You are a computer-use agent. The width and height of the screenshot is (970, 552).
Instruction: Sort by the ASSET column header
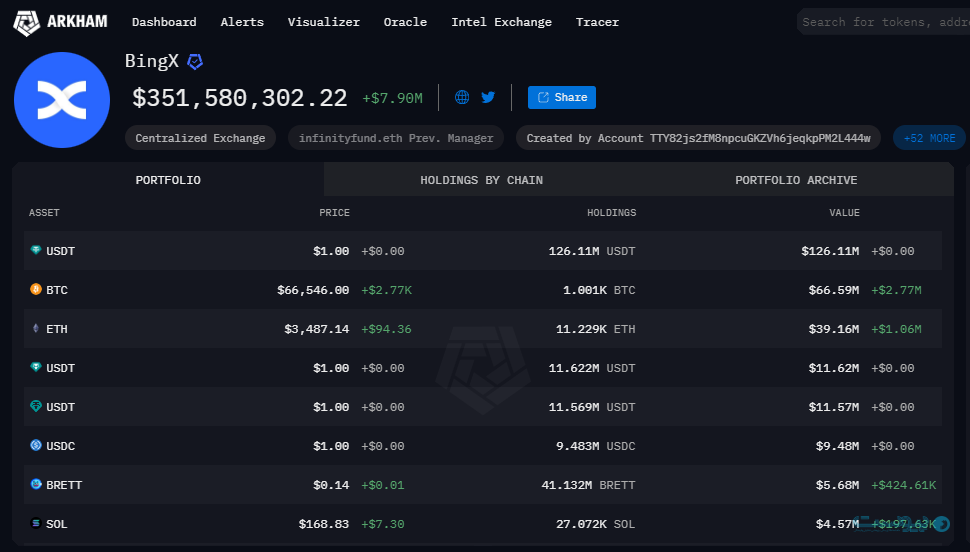coord(44,213)
